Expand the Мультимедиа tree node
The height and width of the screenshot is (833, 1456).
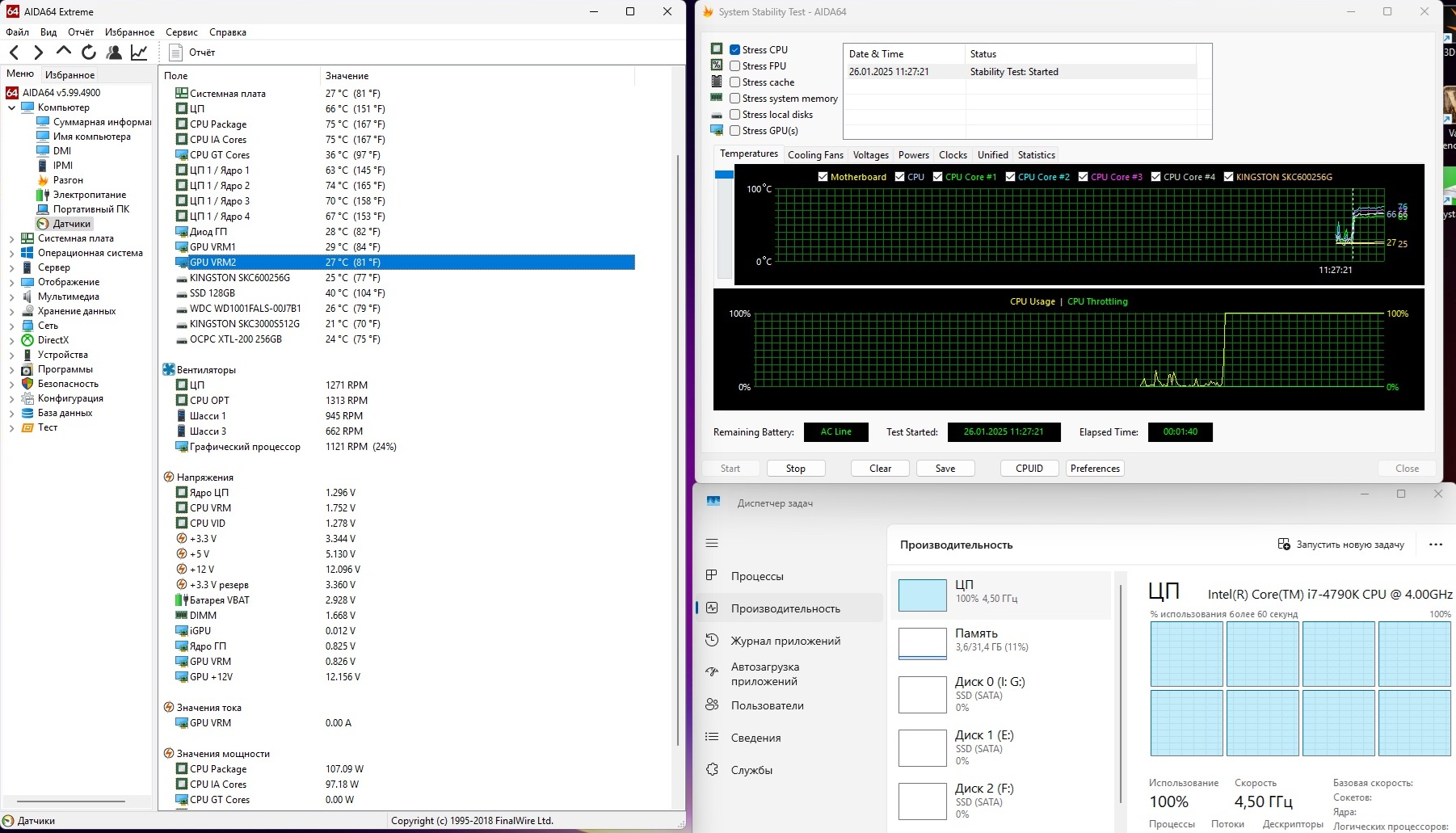coord(11,297)
